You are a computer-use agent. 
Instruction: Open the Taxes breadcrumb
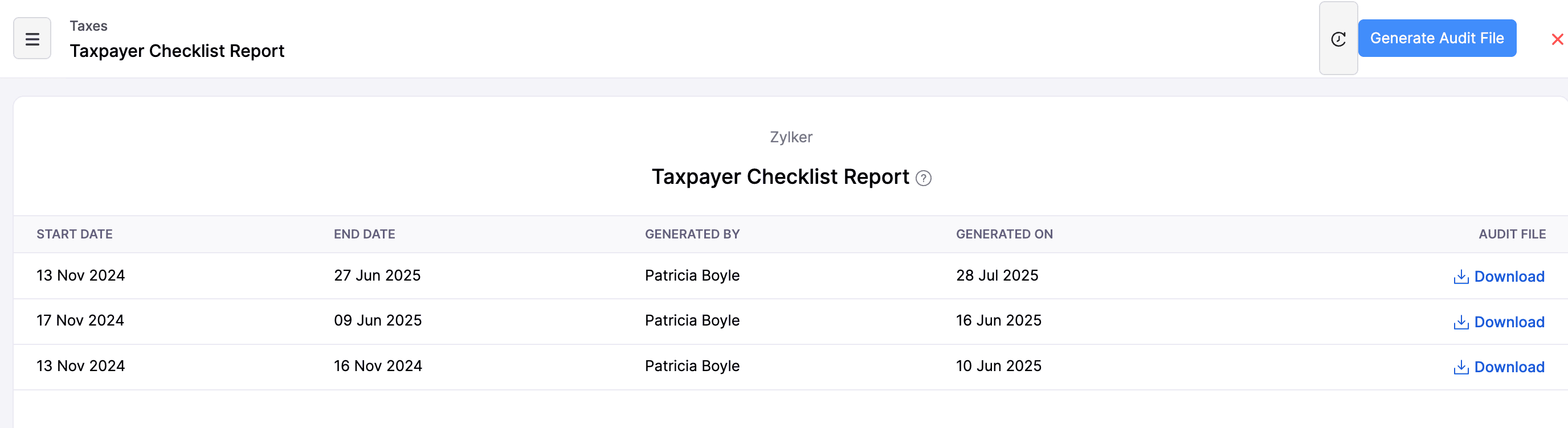click(88, 26)
